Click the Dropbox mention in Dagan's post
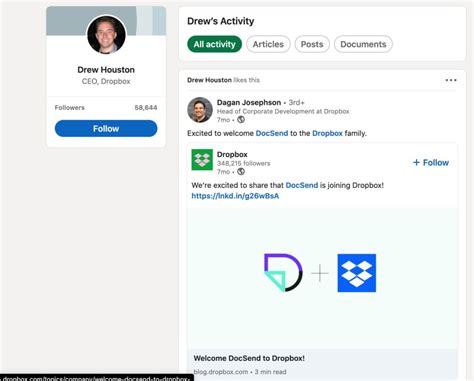The width and height of the screenshot is (474, 381). pyautogui.click(x=327, y=133)
